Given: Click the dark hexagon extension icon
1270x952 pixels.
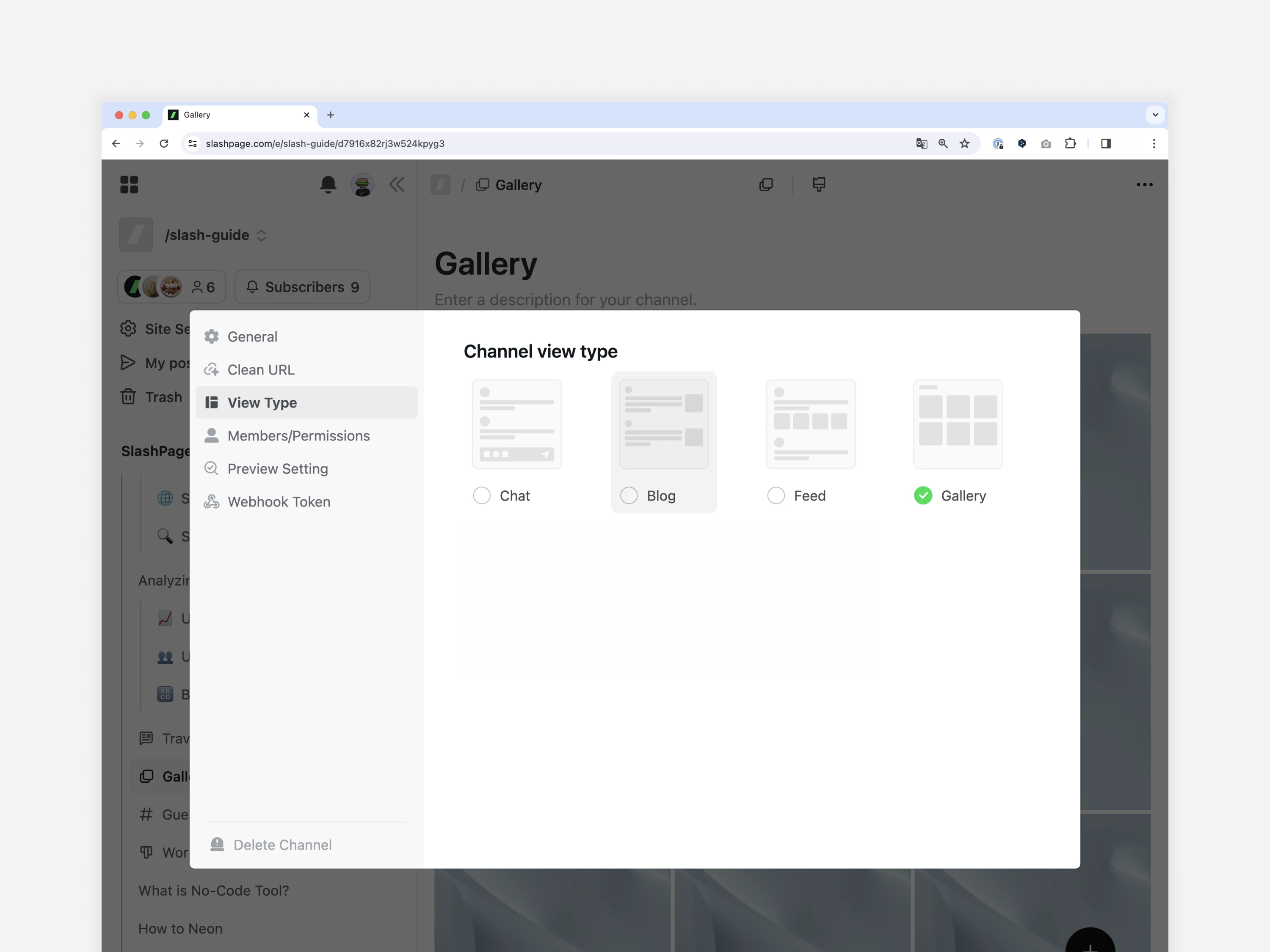Looking at the screenshot, I should 1022,143.
